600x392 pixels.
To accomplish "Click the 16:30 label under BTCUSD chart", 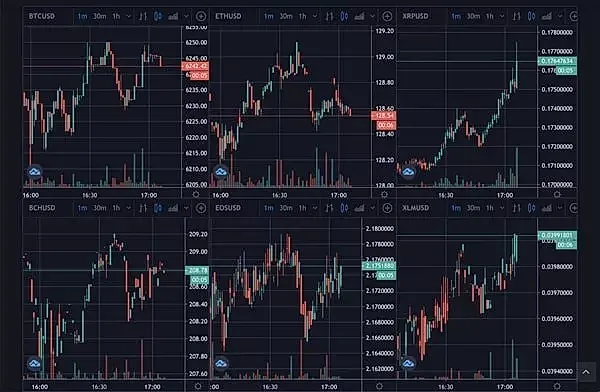I will point(90,195).
